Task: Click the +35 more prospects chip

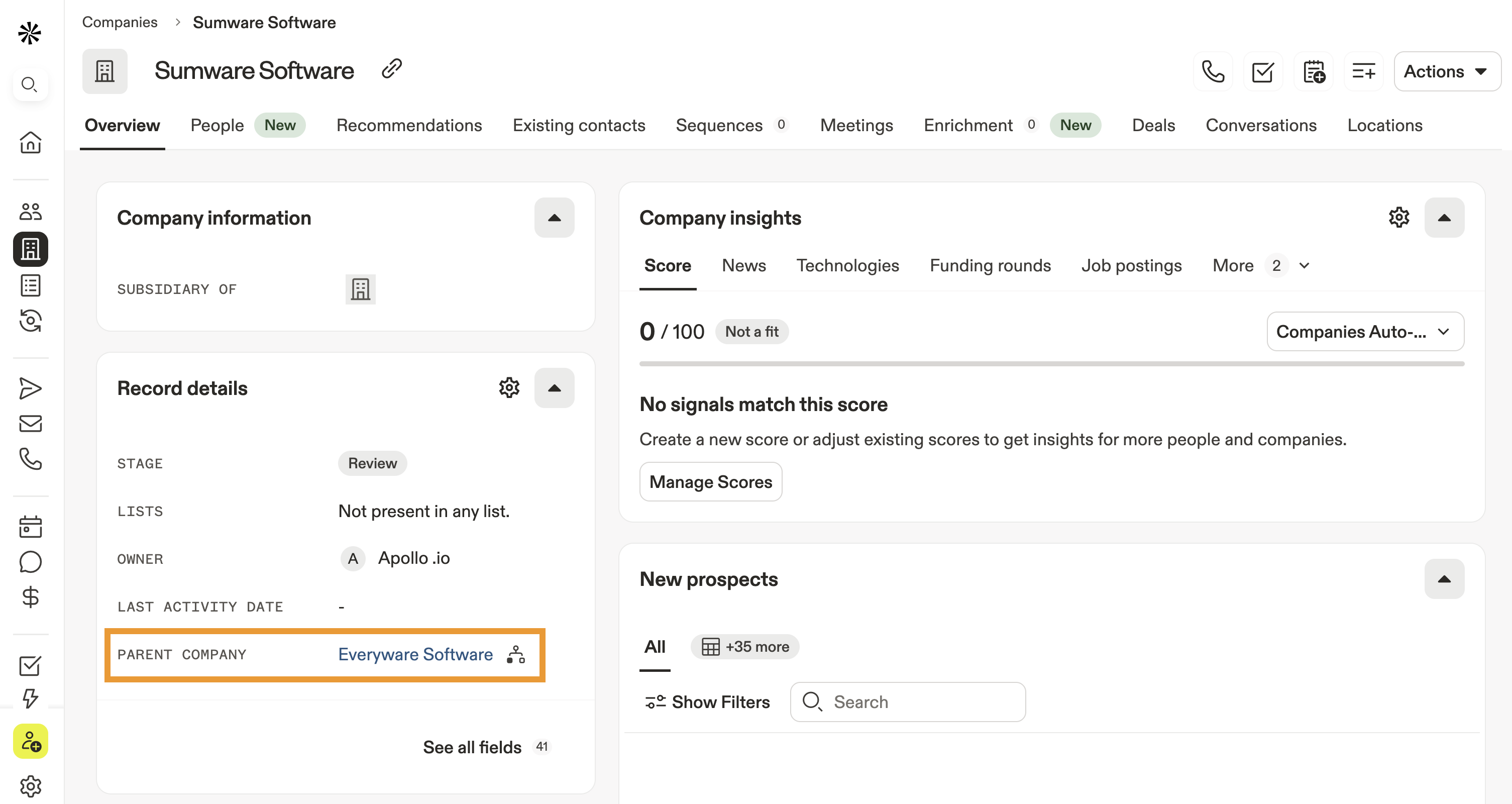Action: [x=745, y=647]
